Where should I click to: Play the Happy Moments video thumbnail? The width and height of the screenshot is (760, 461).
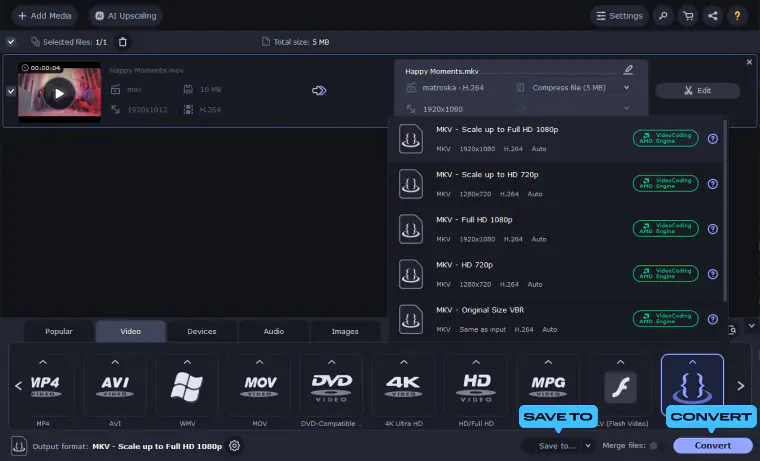pyautogui.click(x=59, y=93)
